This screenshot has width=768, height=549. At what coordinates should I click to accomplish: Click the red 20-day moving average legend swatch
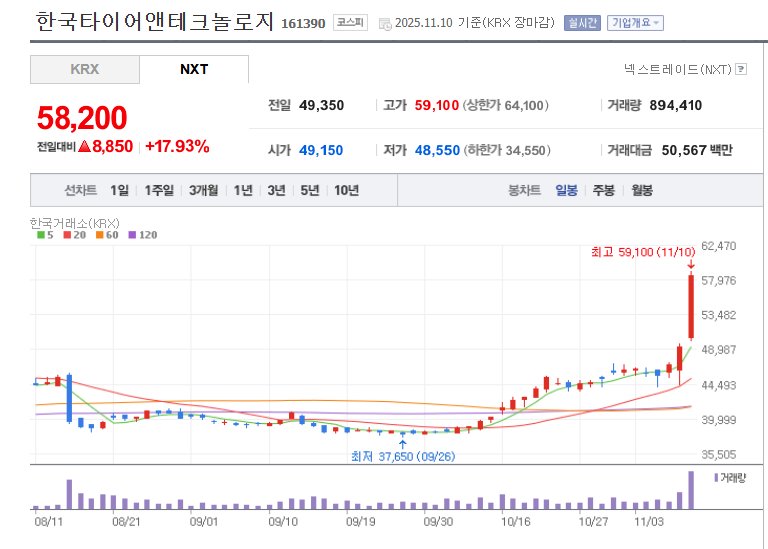pyautogui.click(x=67, y=235)
